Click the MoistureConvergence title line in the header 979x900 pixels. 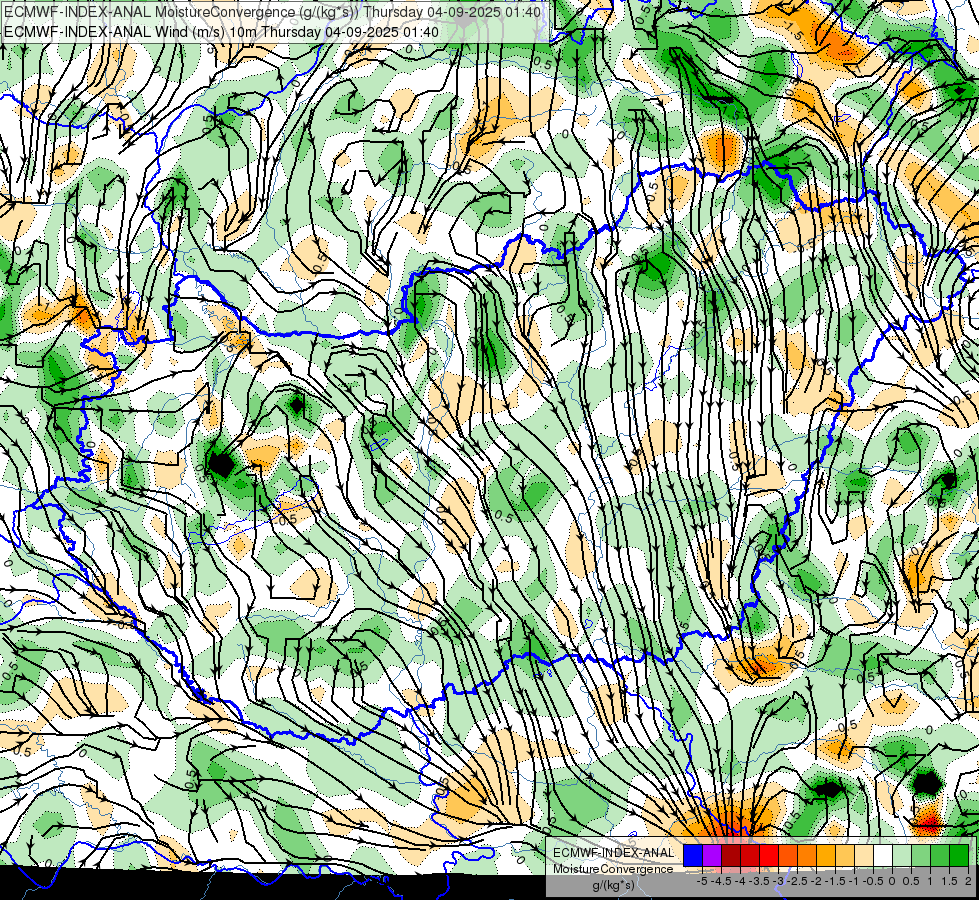[x=272, y=12]
